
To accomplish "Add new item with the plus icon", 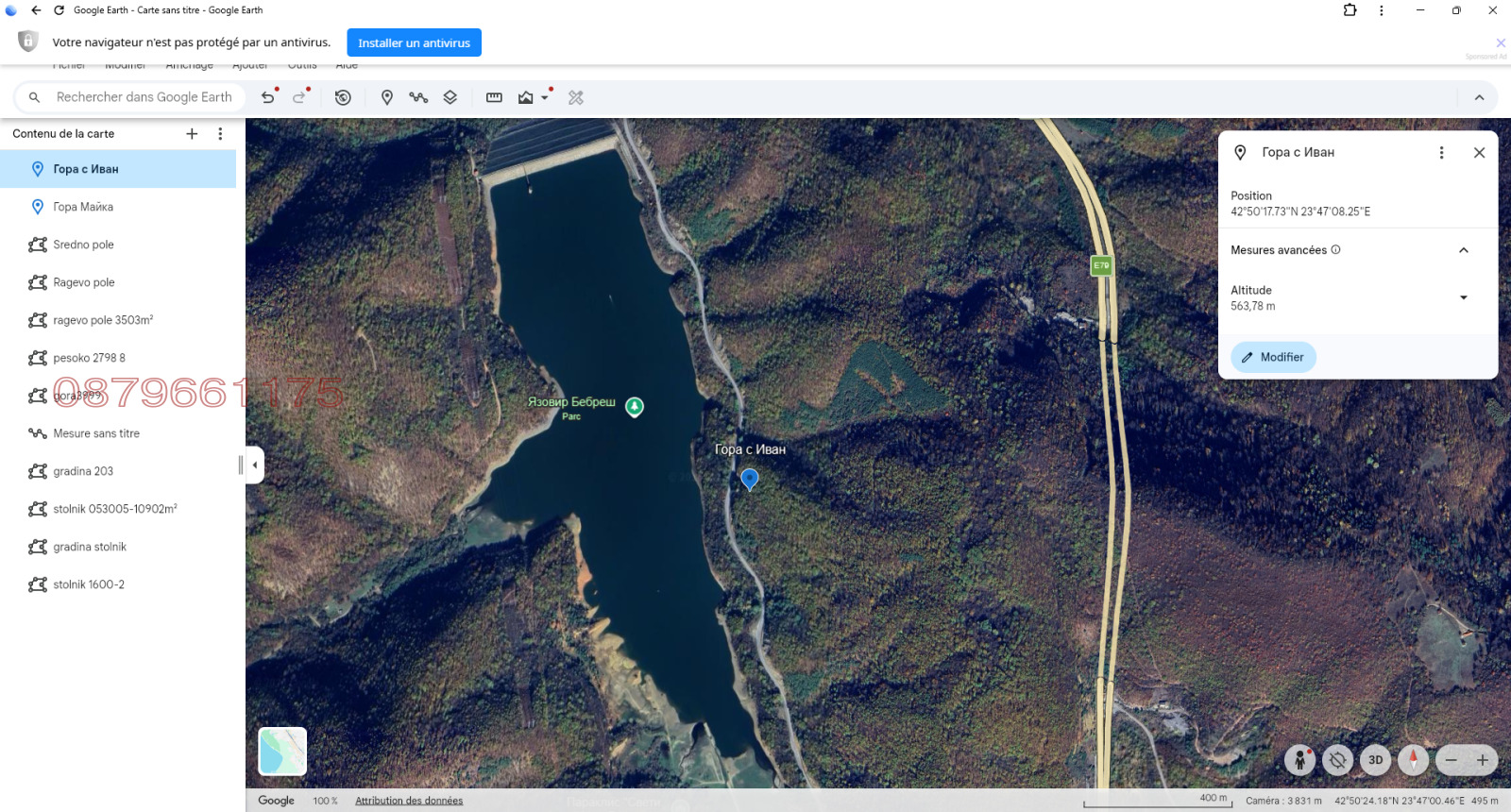I will point(192,134).
